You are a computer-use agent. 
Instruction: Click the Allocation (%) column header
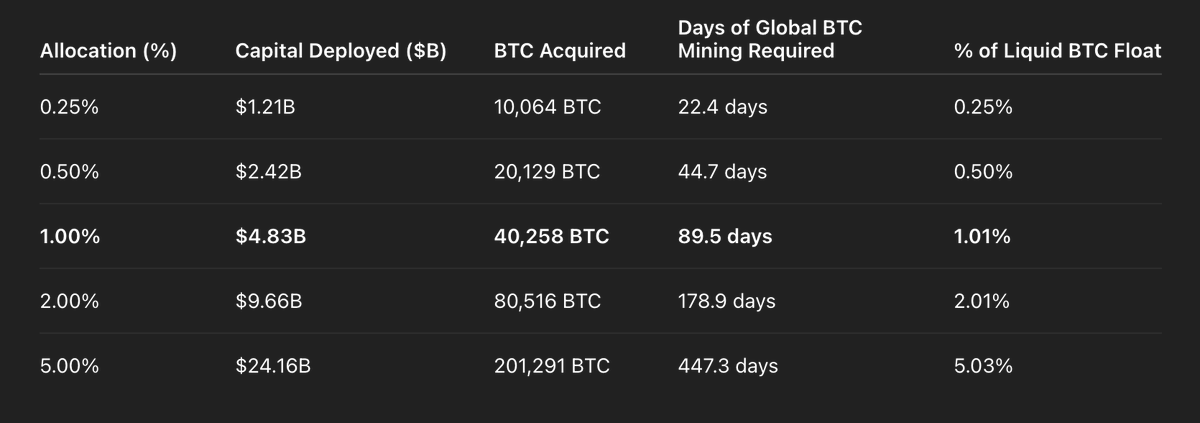(108, 51)
